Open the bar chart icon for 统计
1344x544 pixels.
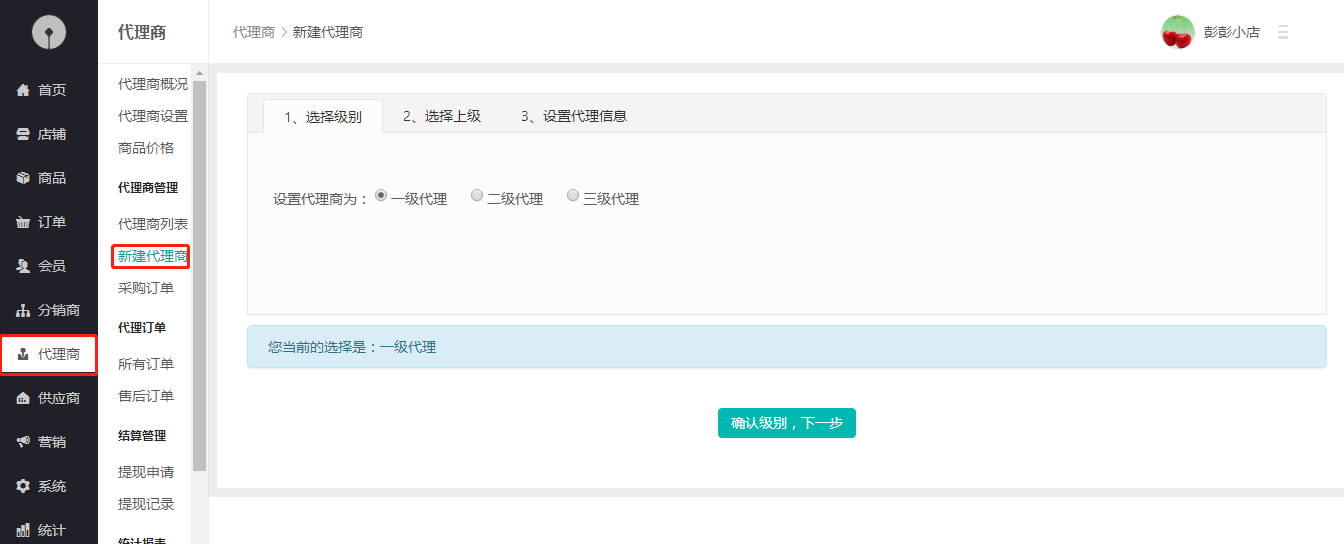(x=23, y=530)
